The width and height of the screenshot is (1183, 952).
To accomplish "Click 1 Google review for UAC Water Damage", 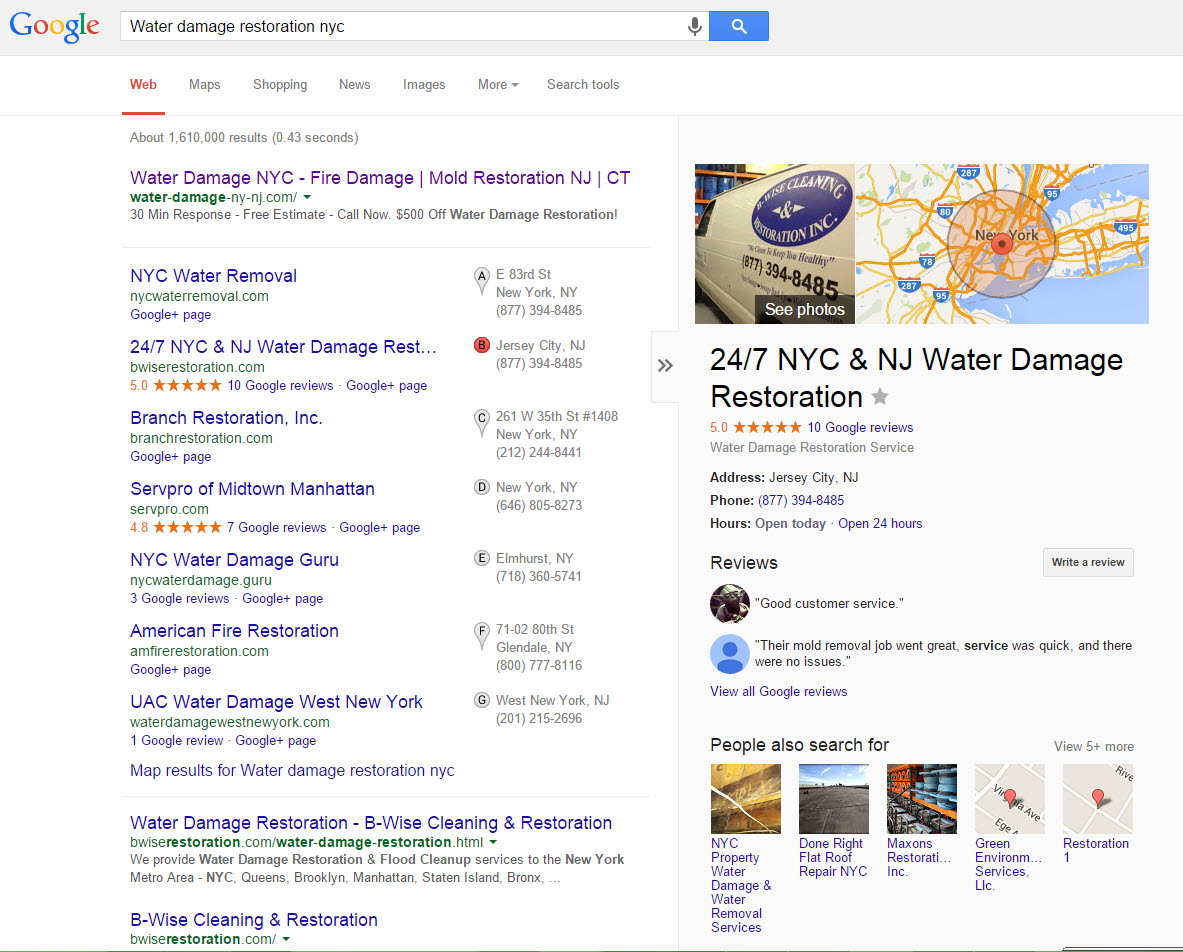I will coord(177,740).
